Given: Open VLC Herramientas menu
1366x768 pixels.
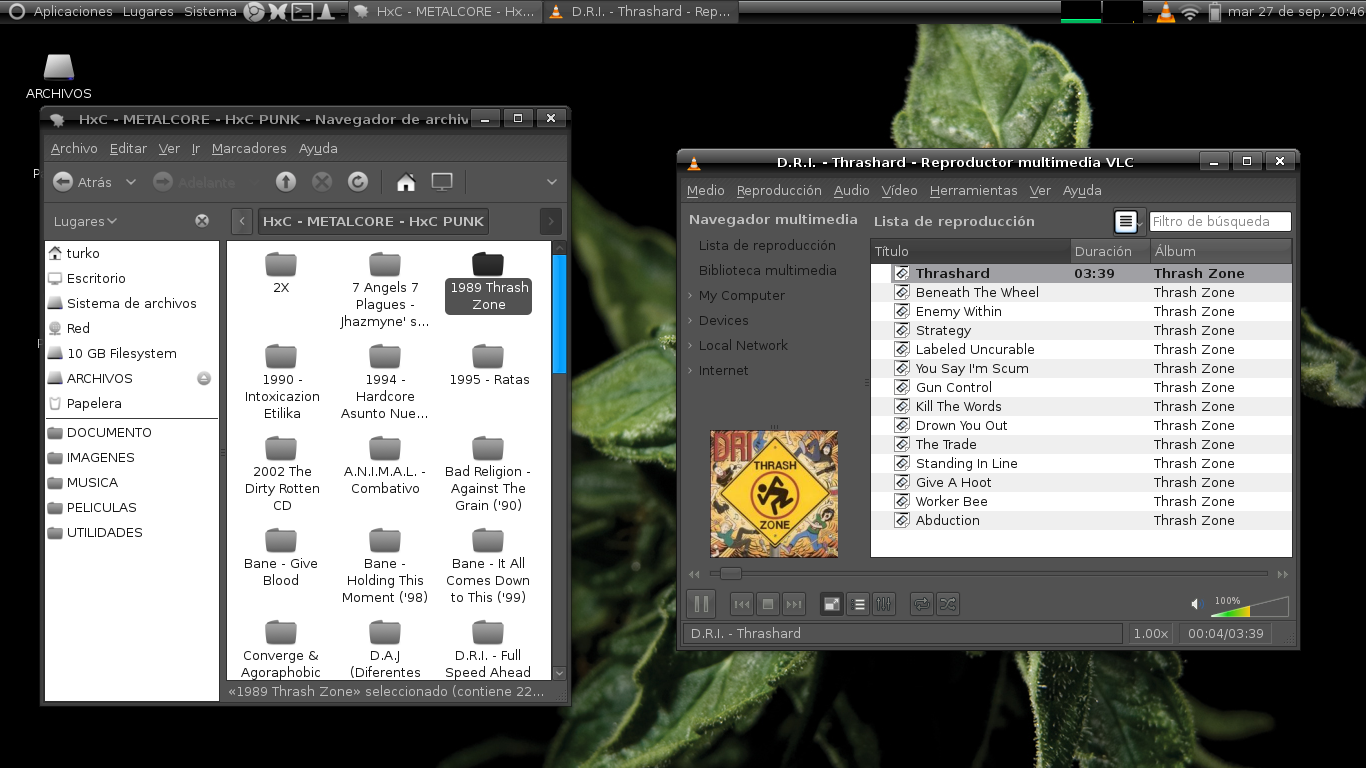Looking at the screenshot, I should pyautogui.click(x=973, y=190).
